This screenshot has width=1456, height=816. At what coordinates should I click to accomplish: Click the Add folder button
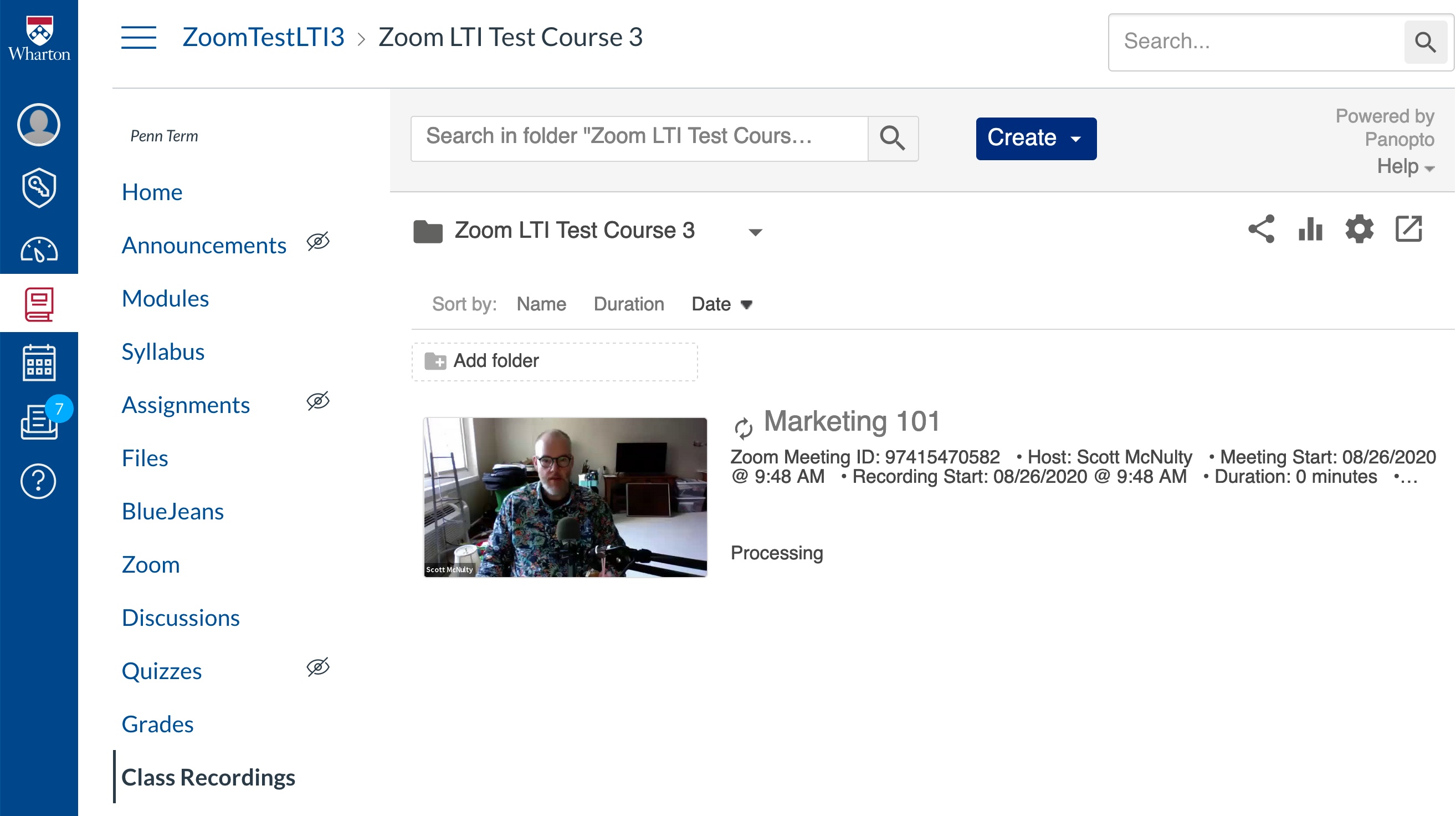pos(554,361)
